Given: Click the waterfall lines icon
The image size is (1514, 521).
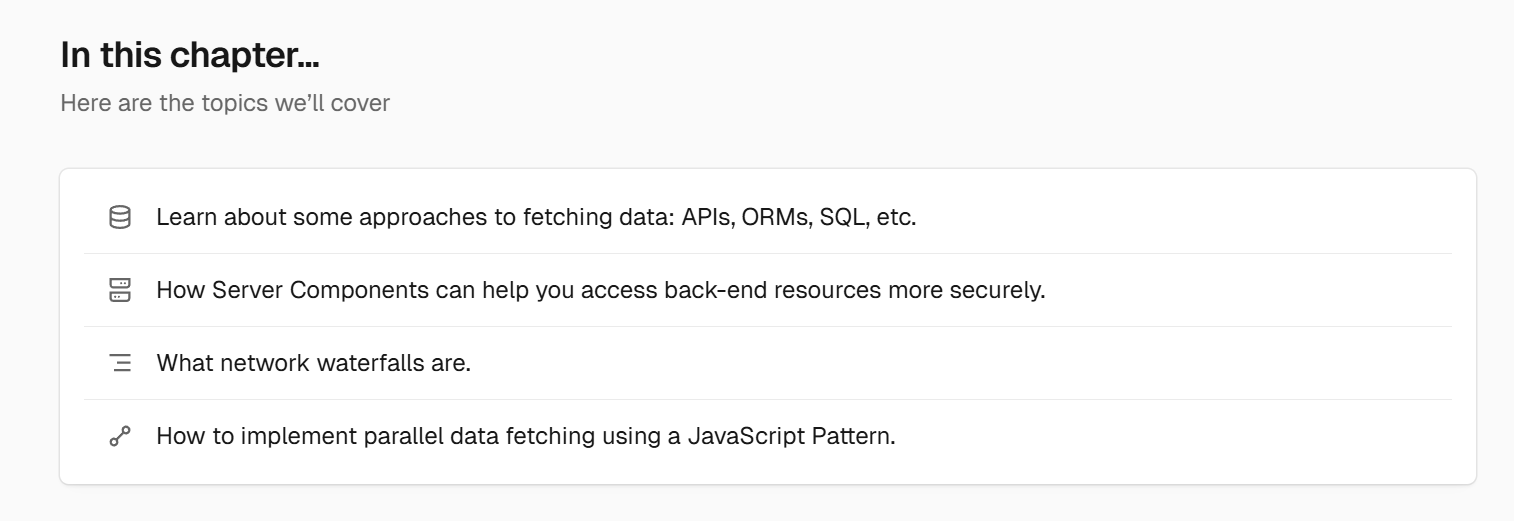Looking at the screenshot, I should (x=120, y=363).
